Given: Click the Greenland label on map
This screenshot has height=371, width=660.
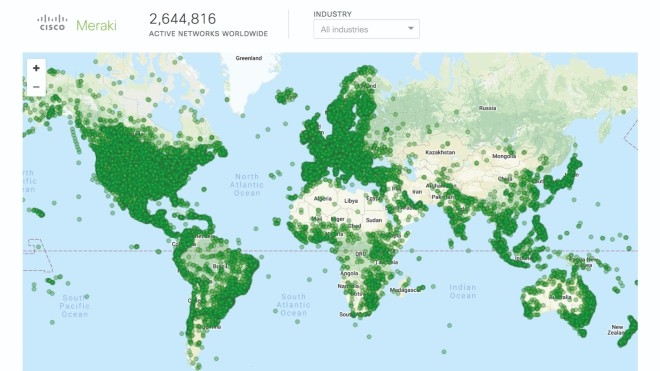Looking at the screenshot, I should pyautogui.click(x=249, y=58).
